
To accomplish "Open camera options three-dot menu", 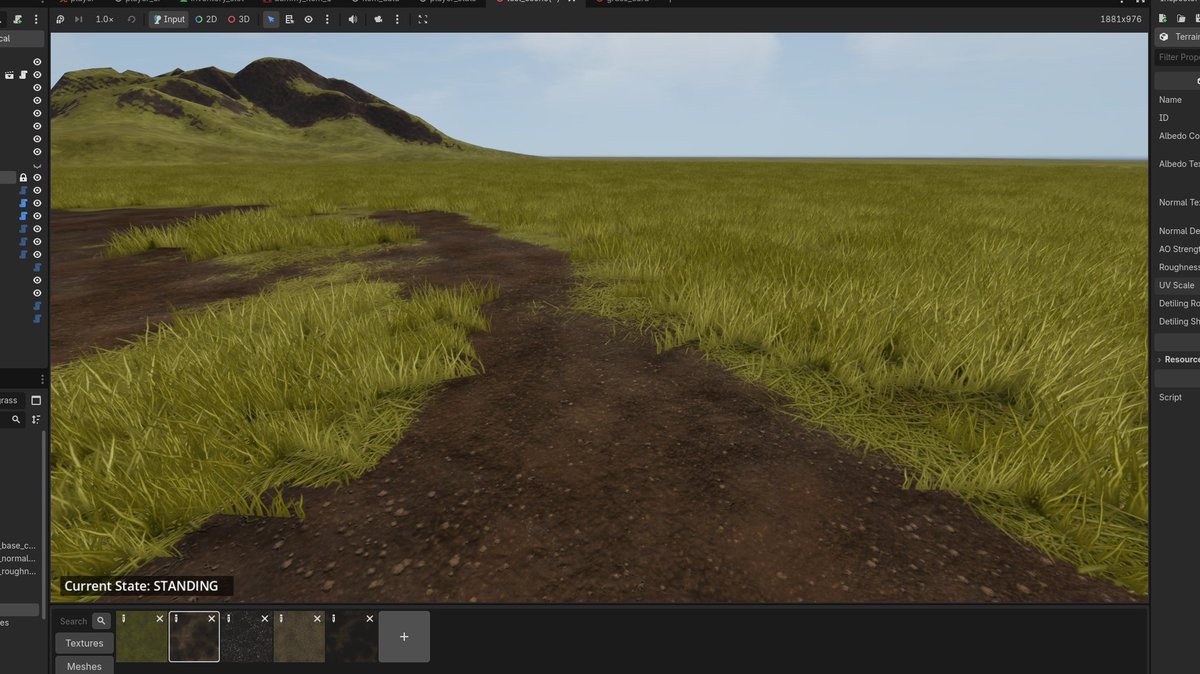I will point(397,19).
